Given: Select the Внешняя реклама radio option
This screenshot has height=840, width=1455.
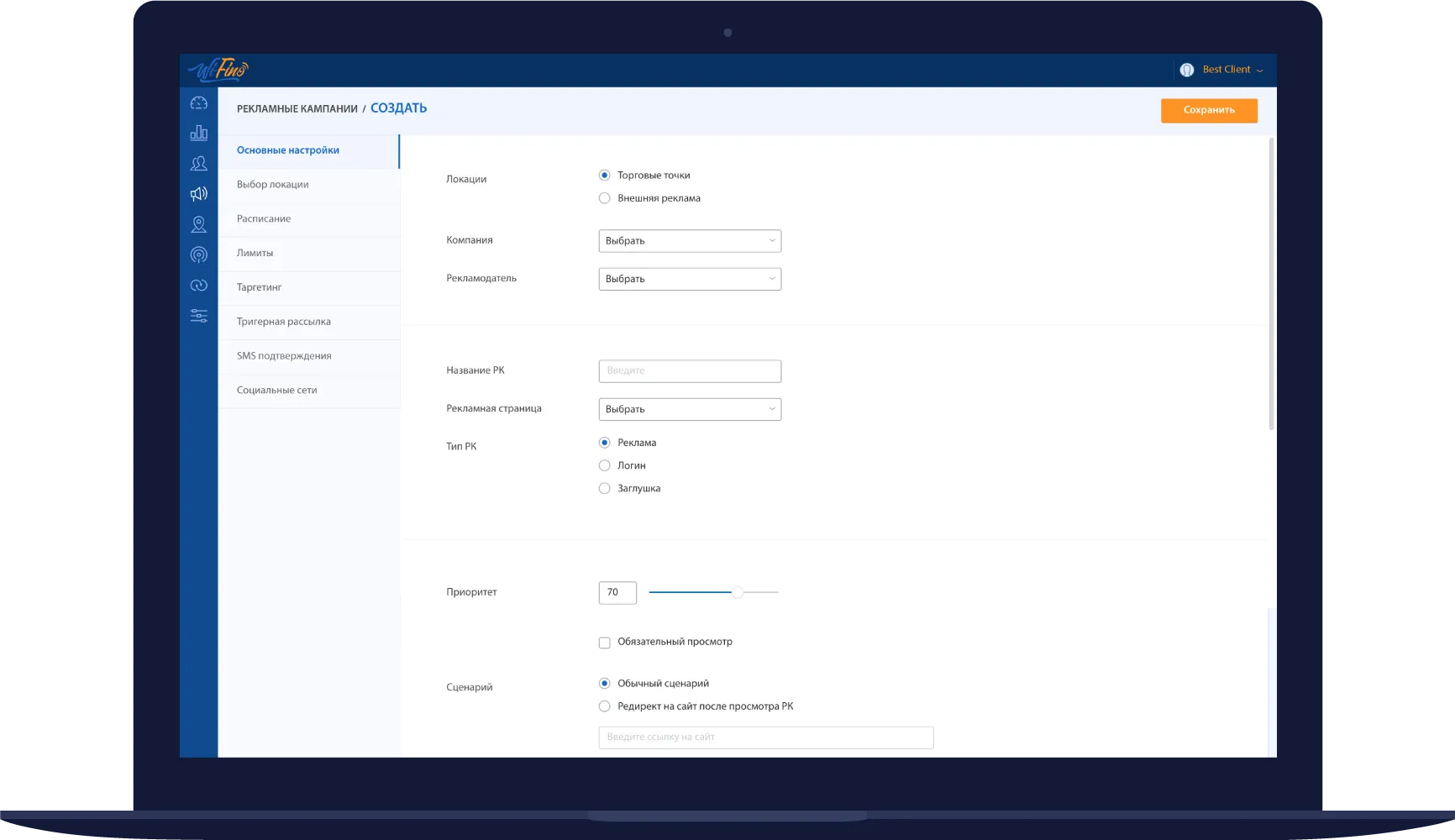Looking at the screenshot, I should click(x=604, y=198).
